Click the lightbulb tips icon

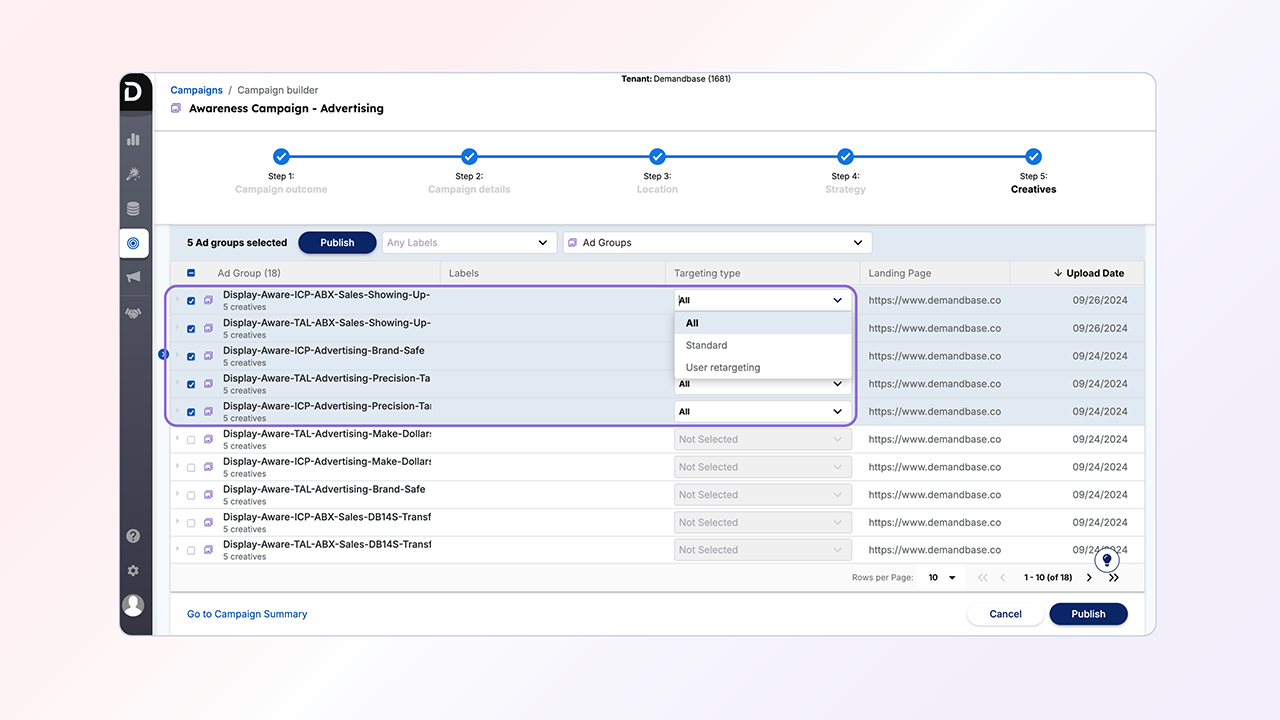click(1107, 560)
